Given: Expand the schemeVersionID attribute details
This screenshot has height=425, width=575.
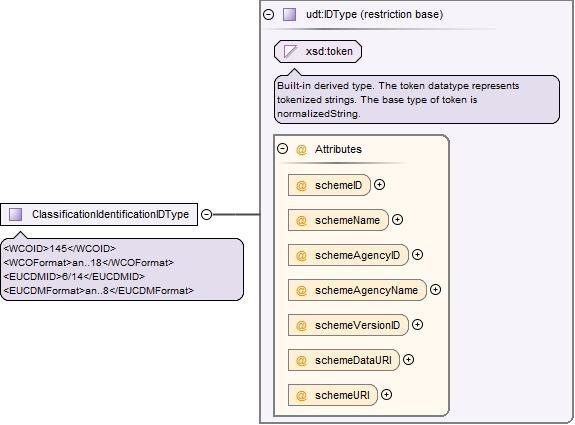Looking at the screenshot, I should point(417,325).
